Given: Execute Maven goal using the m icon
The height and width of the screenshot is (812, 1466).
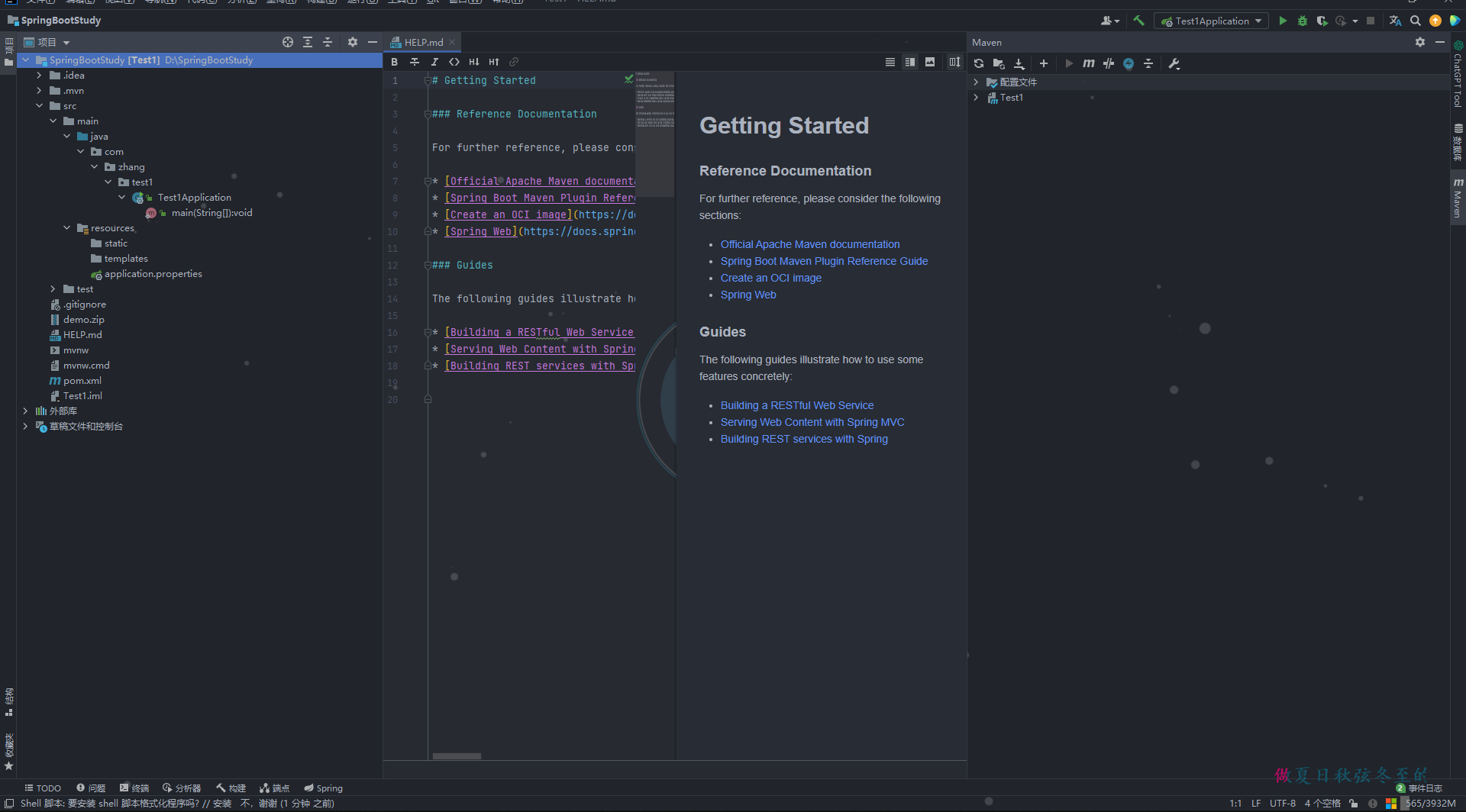Looking at the screenshot, I should pos(1089,63).
